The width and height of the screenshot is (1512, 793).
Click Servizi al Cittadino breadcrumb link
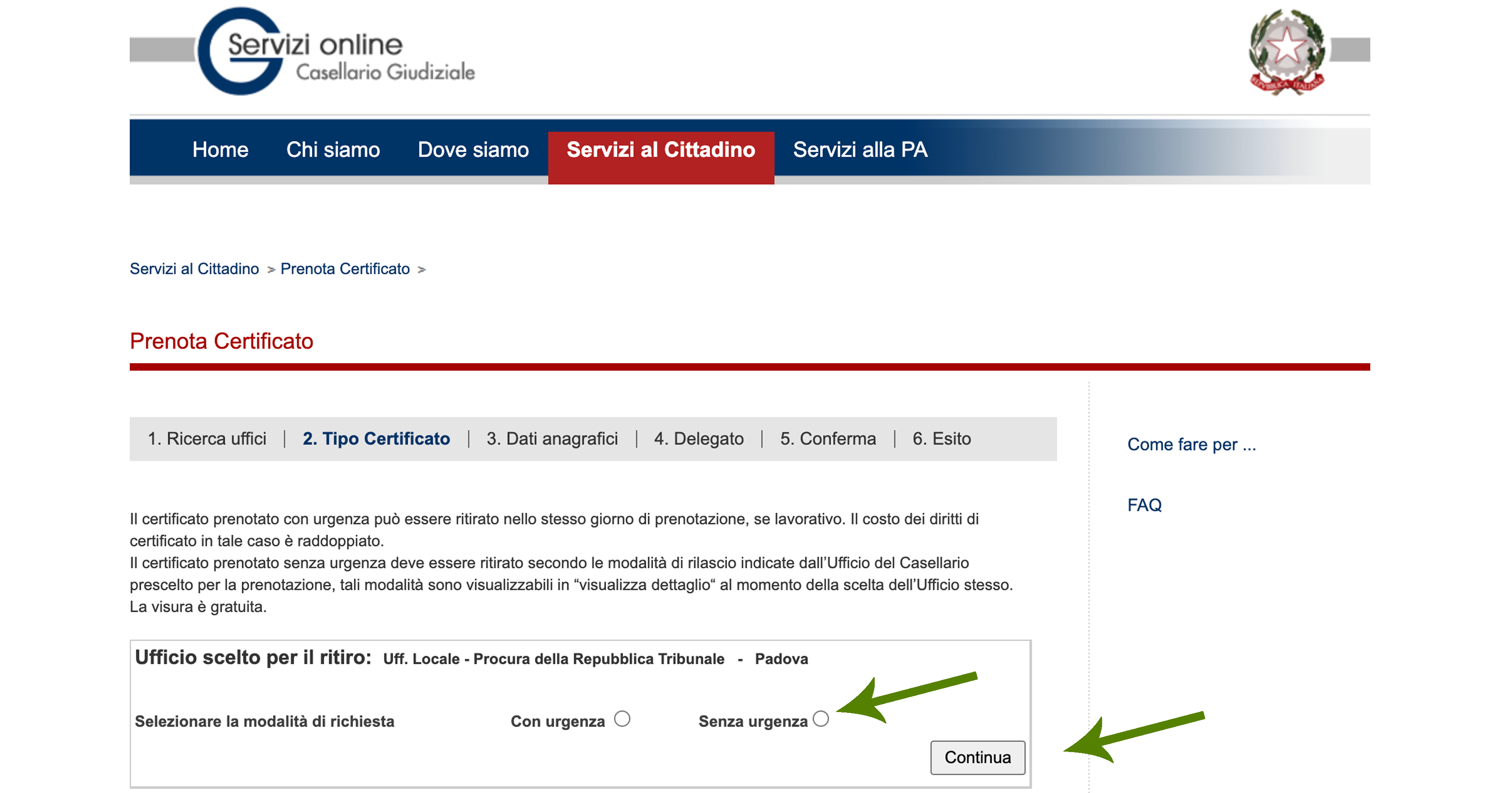(x=194, y=269)
